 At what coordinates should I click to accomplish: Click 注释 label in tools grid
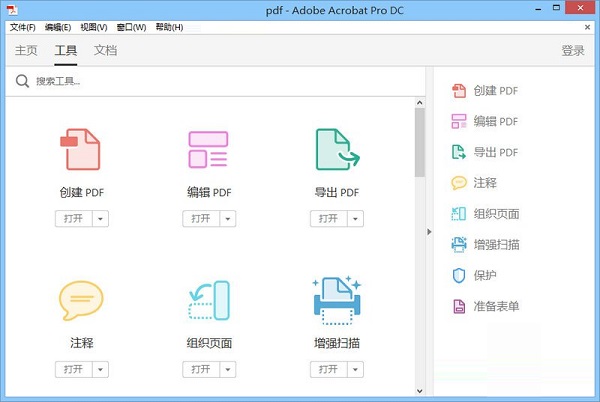point(82,343)
